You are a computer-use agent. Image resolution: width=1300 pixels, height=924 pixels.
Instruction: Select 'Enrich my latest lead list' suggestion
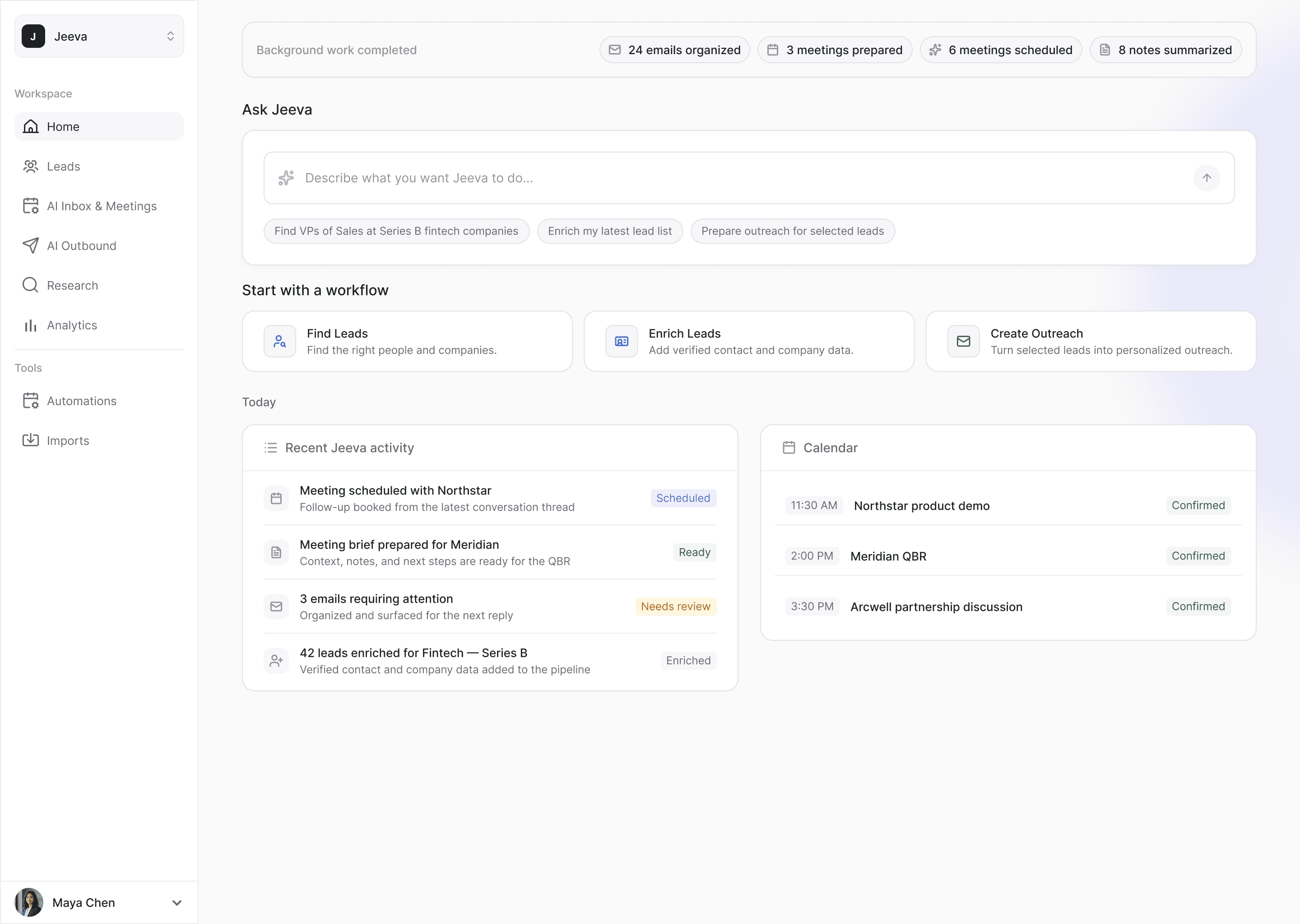tap(609, 231)
